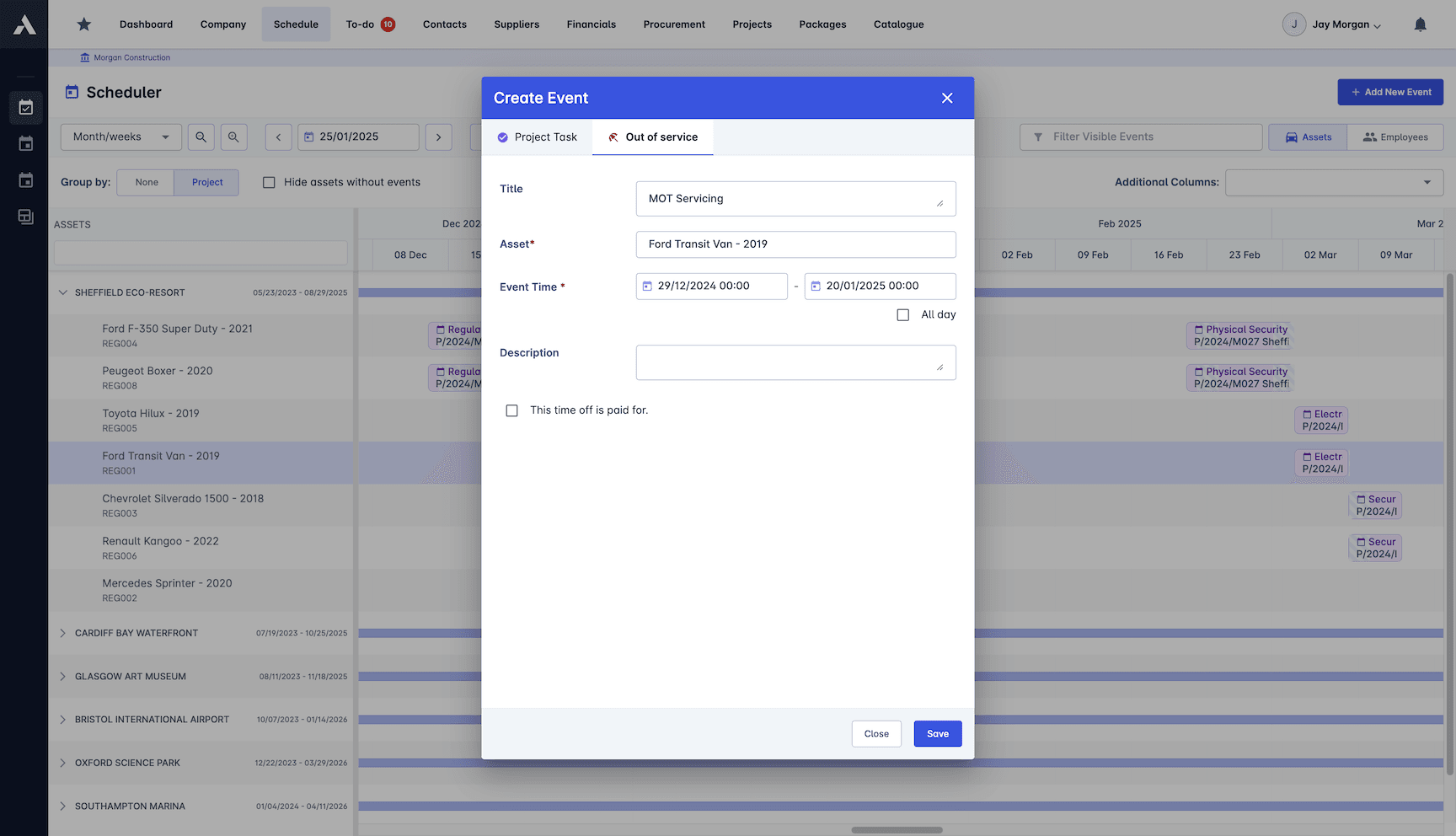
Task: Open the Financials menu item
Action: point(591,24)
